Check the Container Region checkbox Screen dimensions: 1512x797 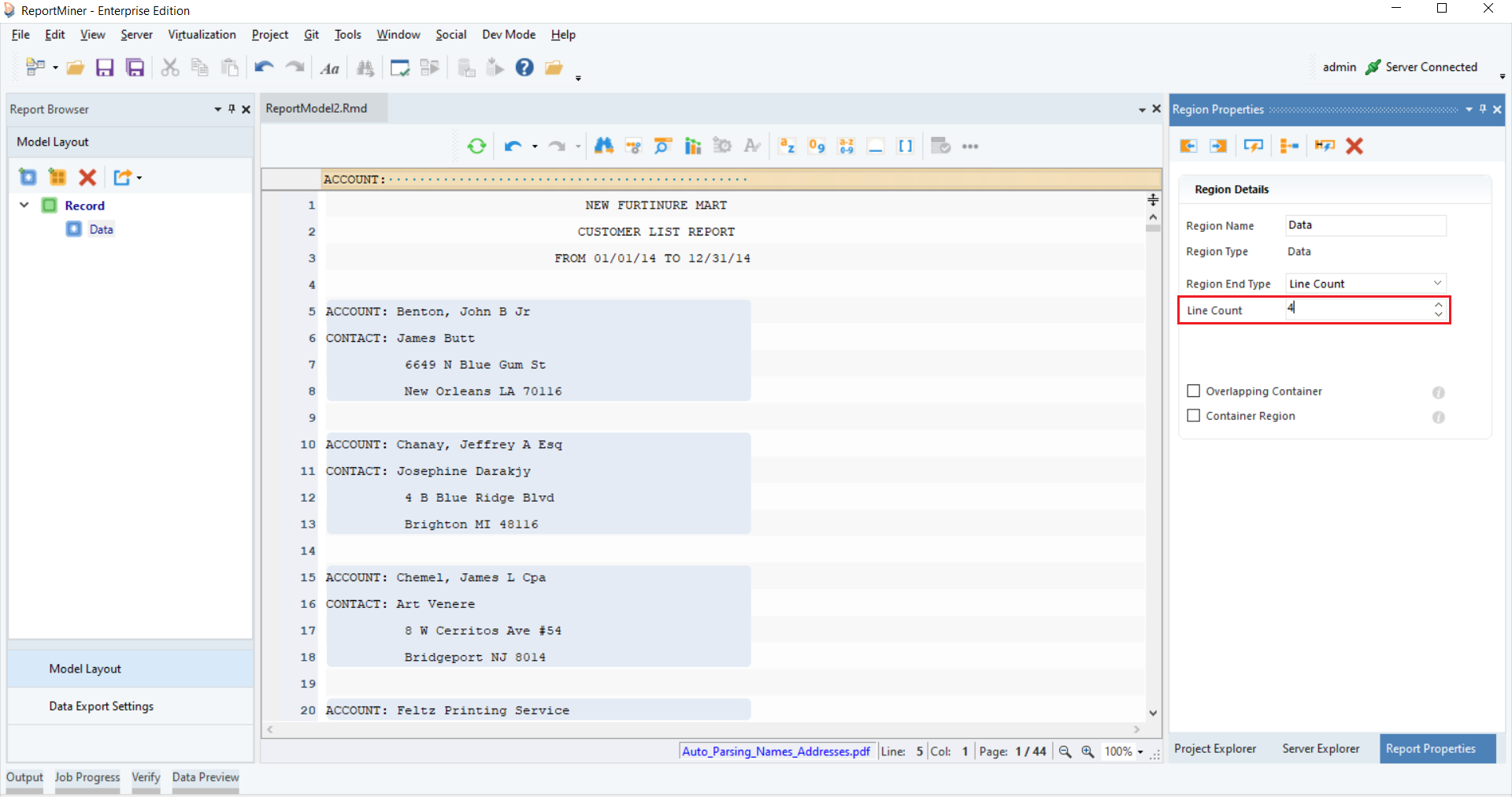pyautogui.click(x=1194, y=416)
